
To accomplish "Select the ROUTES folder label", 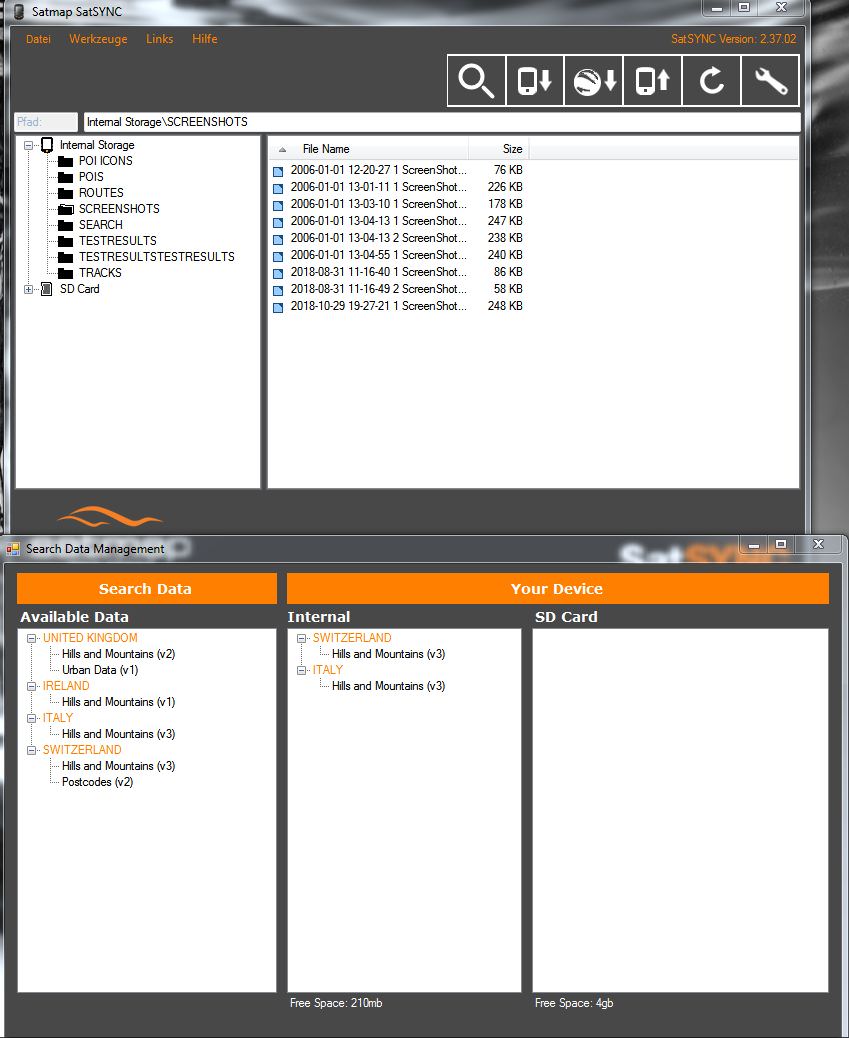I will 101,193.
